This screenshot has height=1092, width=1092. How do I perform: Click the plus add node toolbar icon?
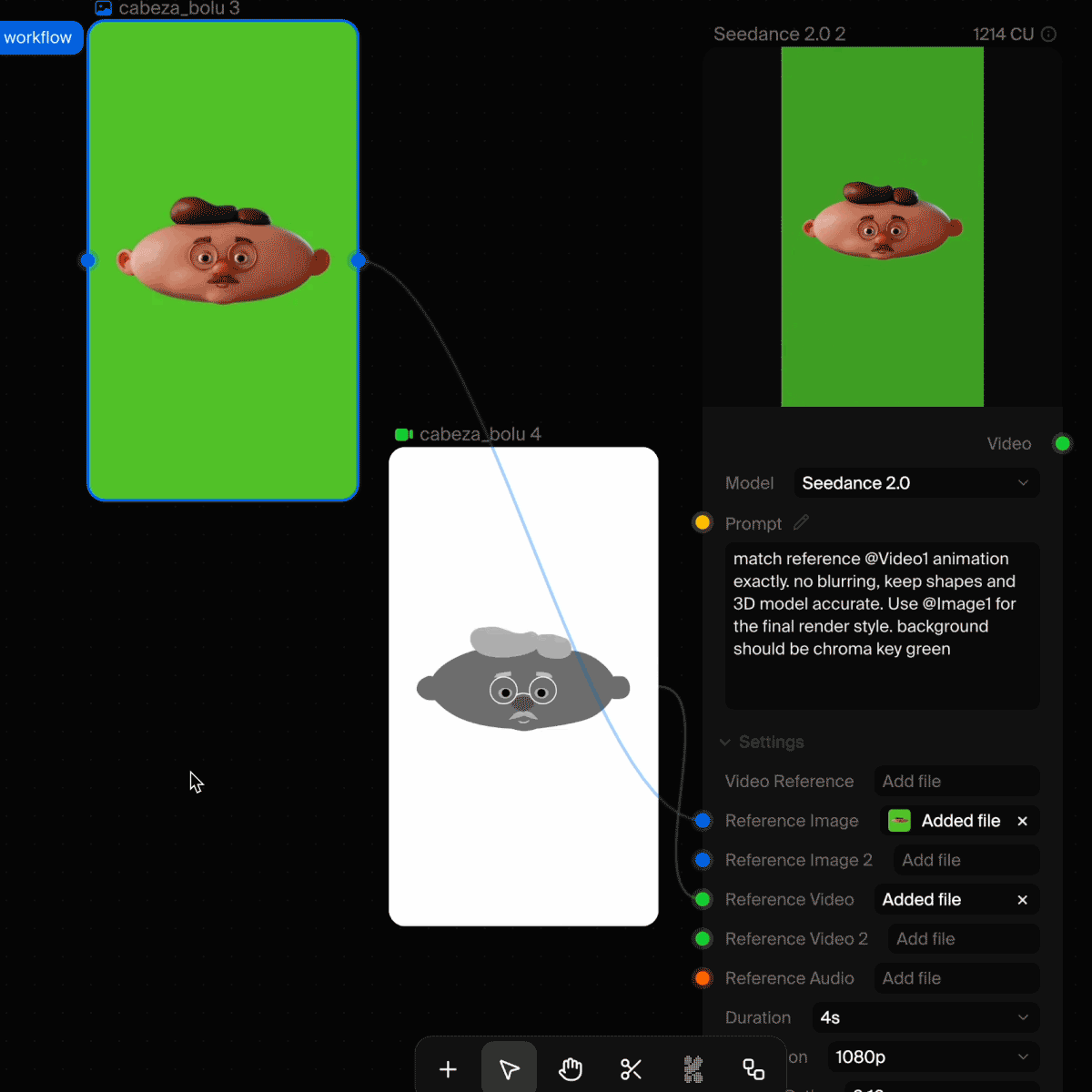click(448, 1069)
